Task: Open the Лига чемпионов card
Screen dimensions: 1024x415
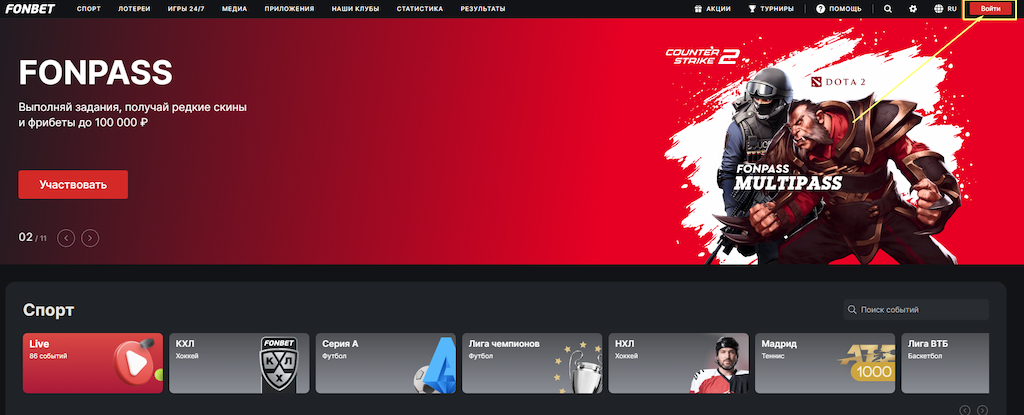Action: pyautogui.click(x=532, y=363)
